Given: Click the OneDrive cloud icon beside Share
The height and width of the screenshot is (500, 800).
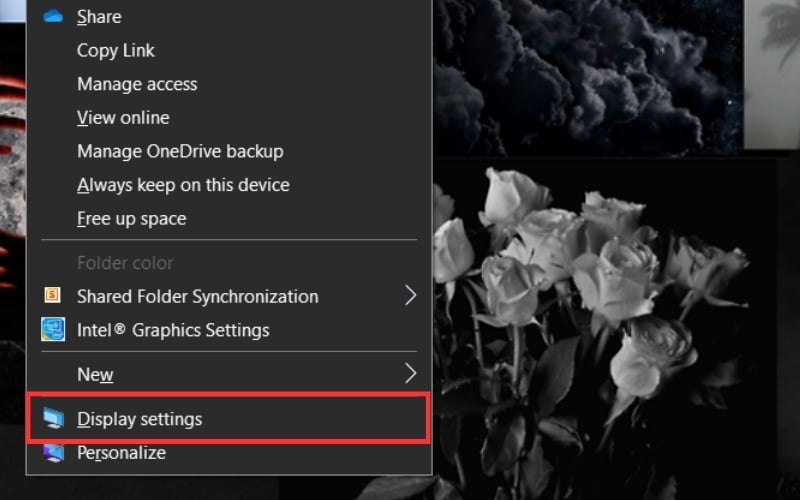Looking at the screenshot, I should tap(53, 16).
